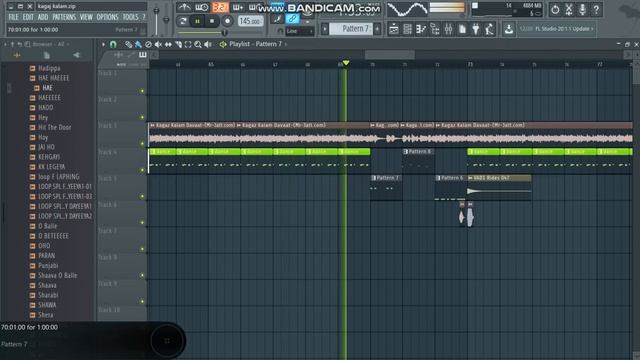Click the record button
The height and width of the screenshot is (360, 640).
[227, 21]
